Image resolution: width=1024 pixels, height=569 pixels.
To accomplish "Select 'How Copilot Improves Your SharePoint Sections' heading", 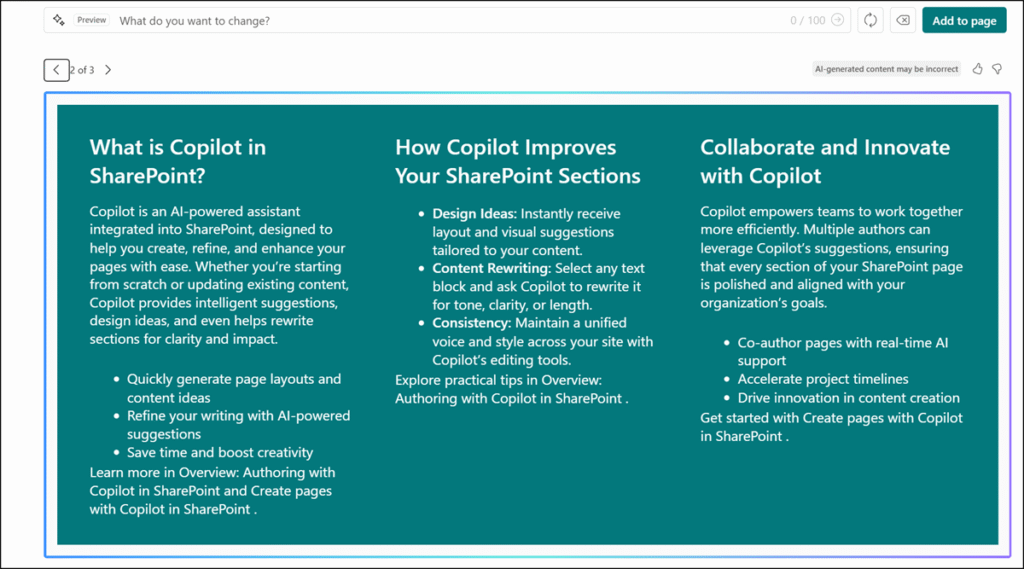I will click(x=517, y=161).
